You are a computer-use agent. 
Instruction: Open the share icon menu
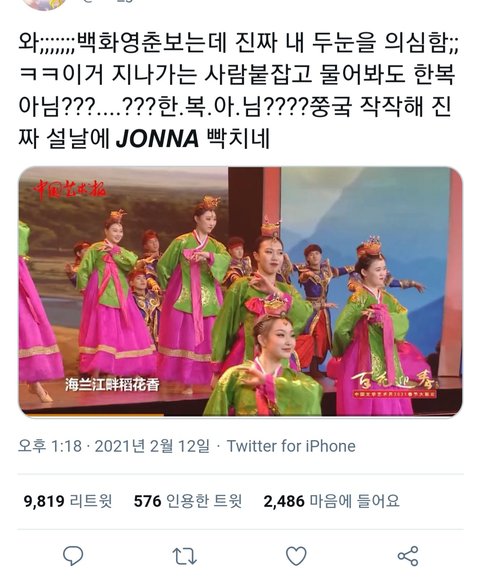coord(408,556)
